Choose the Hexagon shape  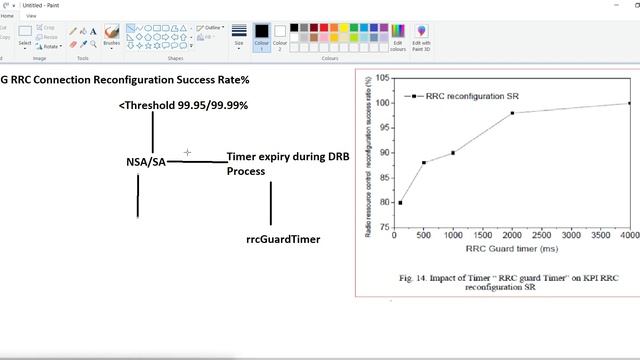coord(157,37)
